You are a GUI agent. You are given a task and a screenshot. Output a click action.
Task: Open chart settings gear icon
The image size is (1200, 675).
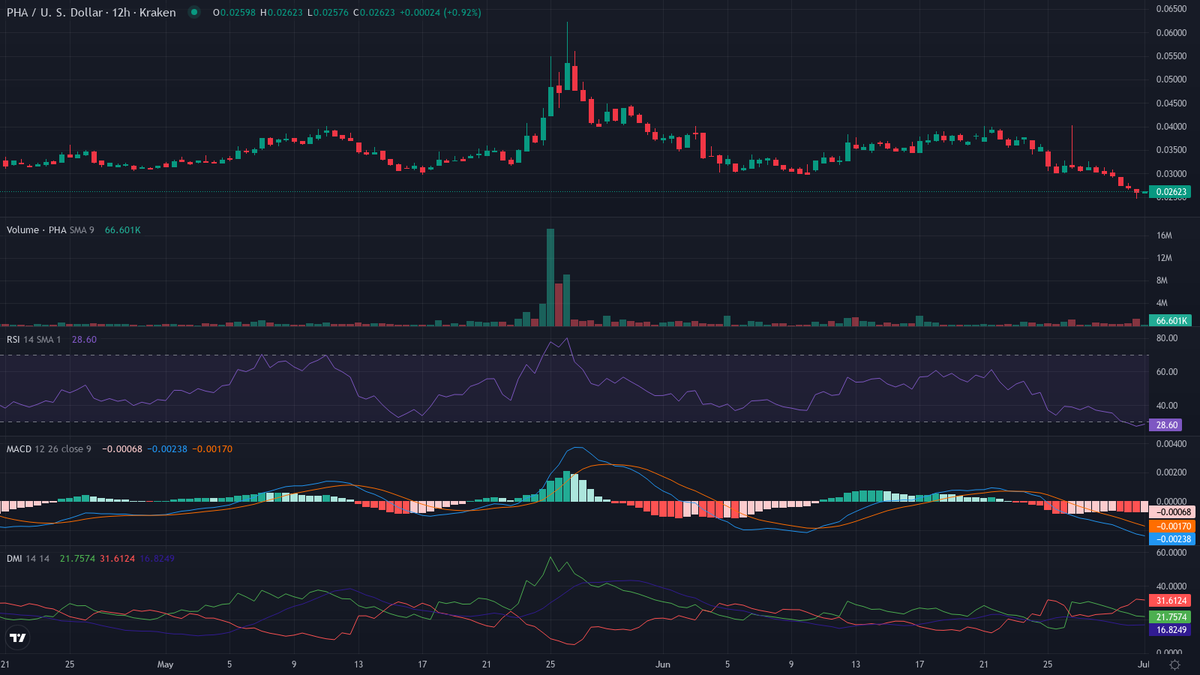pos(1174,663)
